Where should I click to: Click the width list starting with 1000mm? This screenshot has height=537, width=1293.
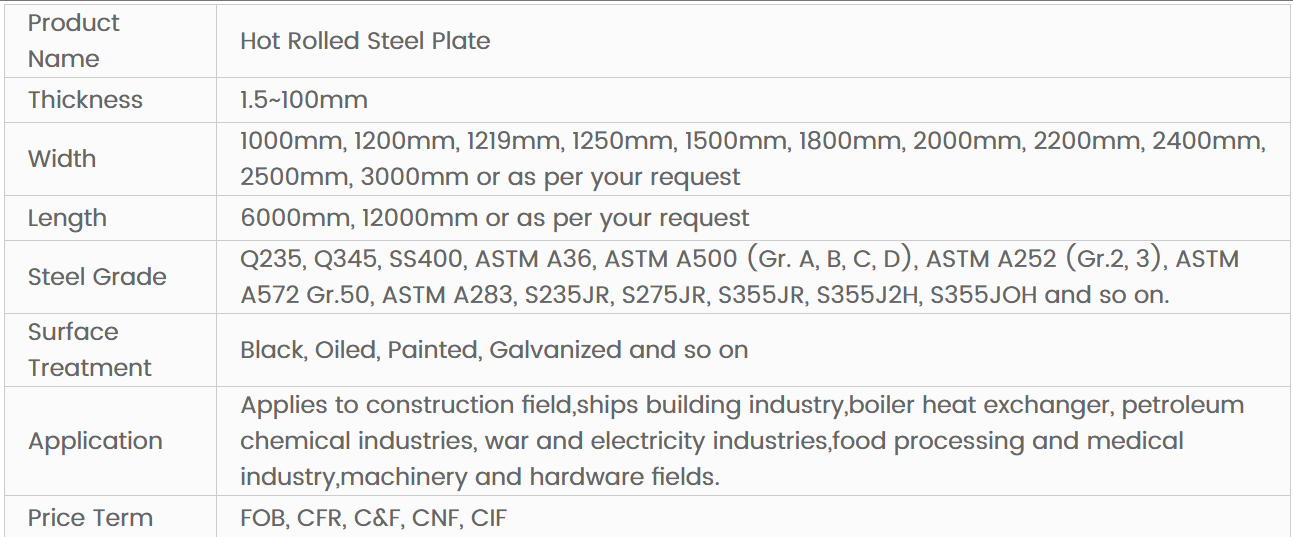point(753,141)
